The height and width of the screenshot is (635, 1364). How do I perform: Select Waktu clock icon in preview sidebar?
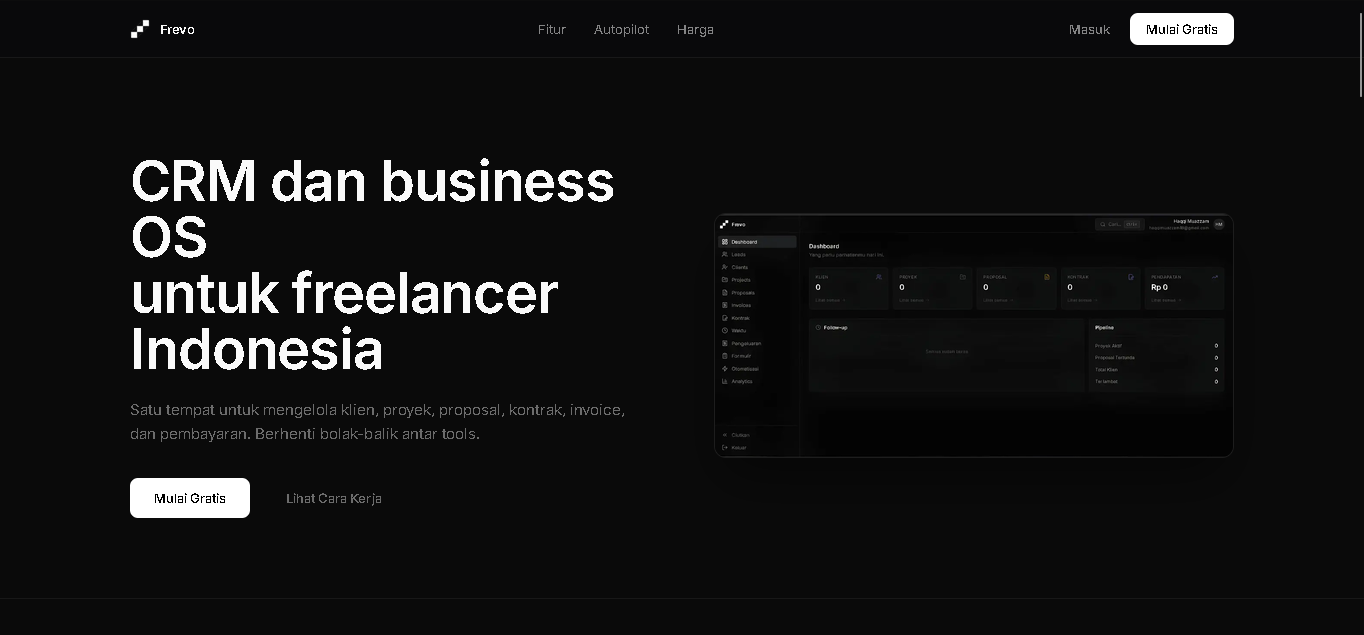724,330
